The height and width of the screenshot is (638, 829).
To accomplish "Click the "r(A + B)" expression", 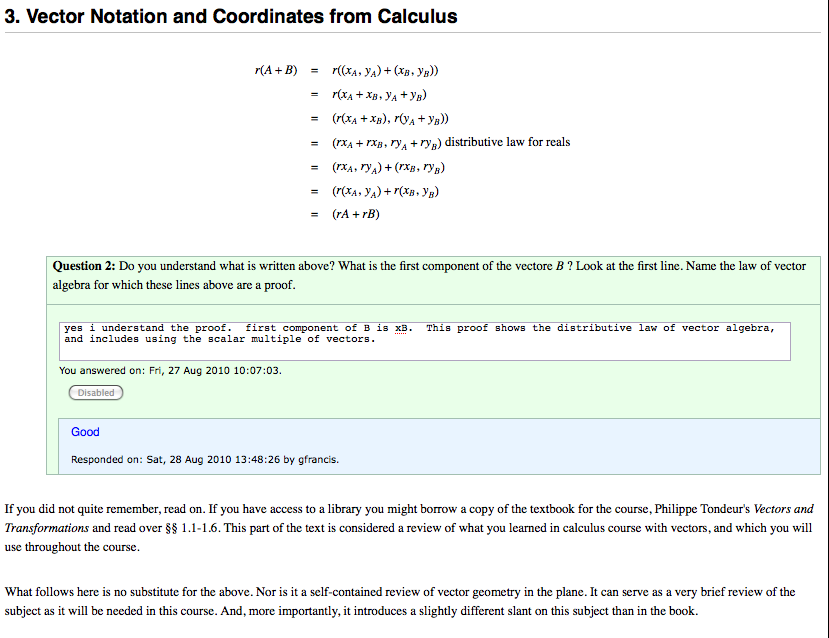I will point(277,70).
